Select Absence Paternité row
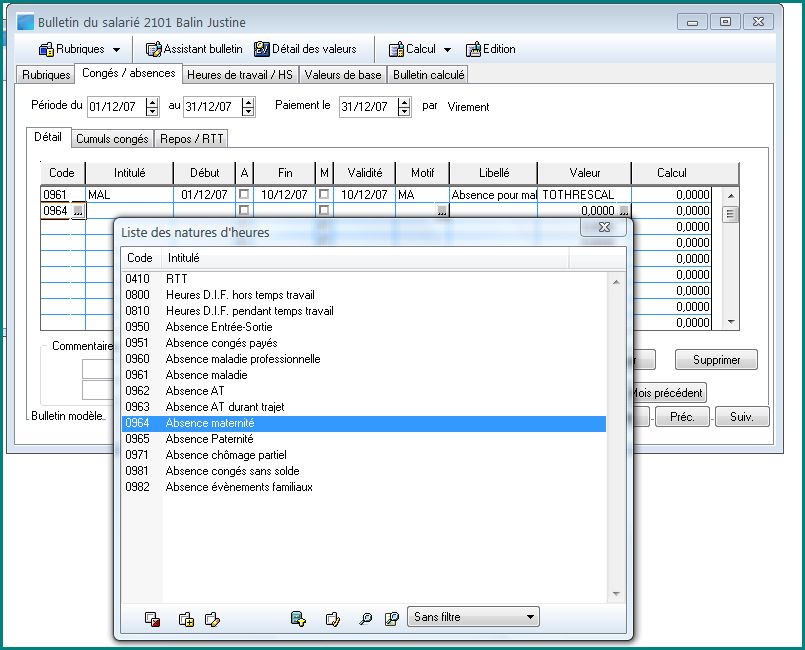 tap(364, 439)
